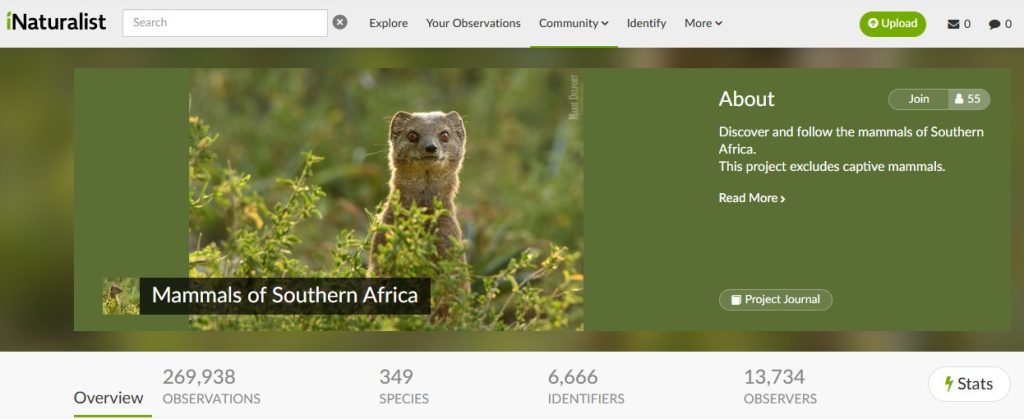Open Your Observations
The image size is (1024, 419).
(x=473, y=23)
